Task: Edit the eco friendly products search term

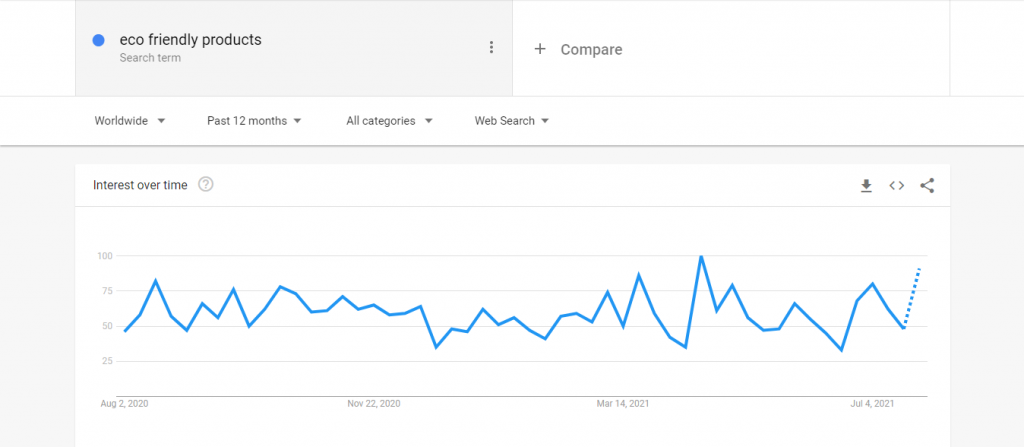Action: (191, 40)
